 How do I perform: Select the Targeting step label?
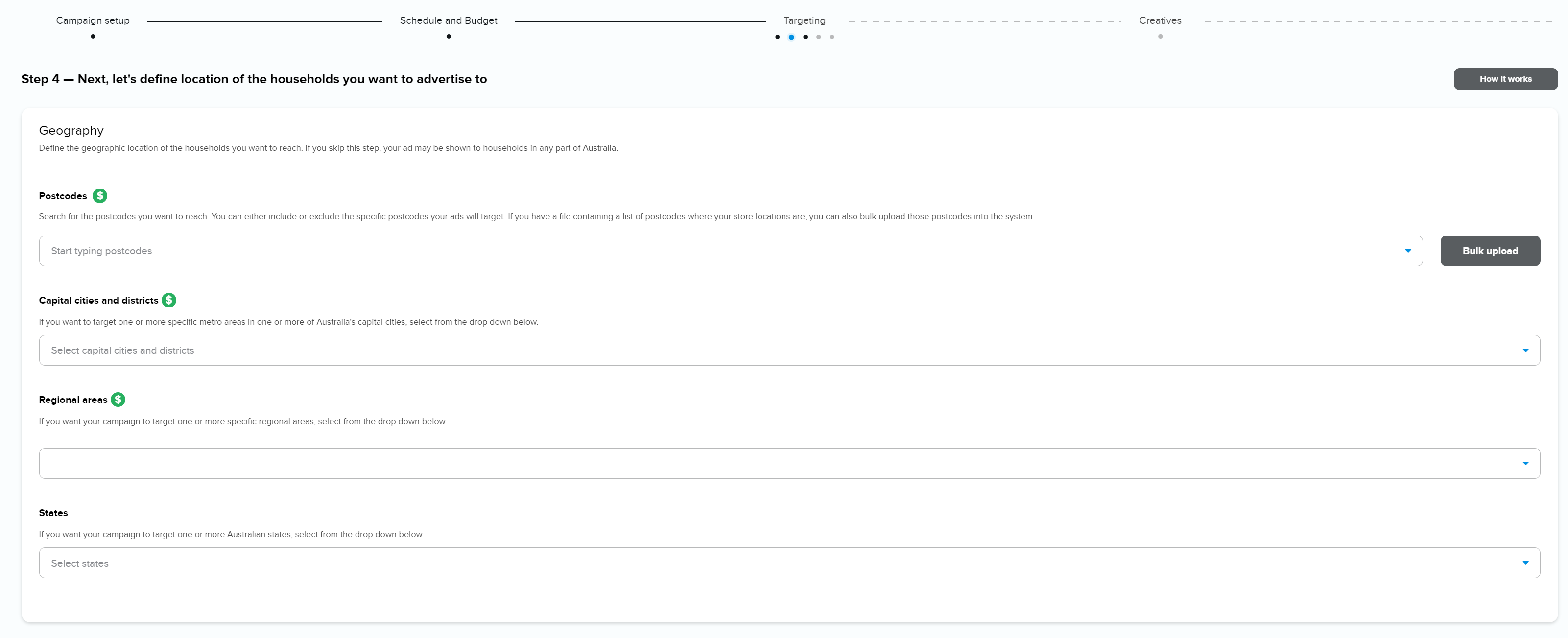click(x=804, y=20)
